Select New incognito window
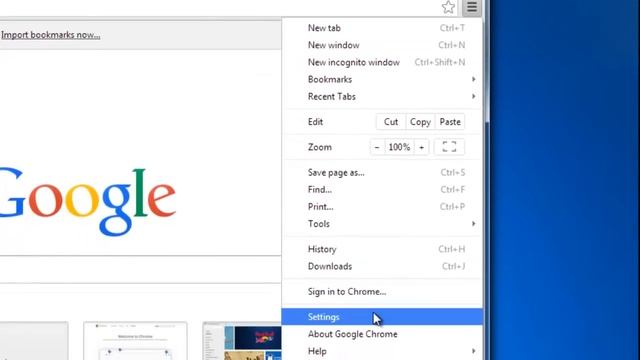Screen dimensions: 640x360 382,62
